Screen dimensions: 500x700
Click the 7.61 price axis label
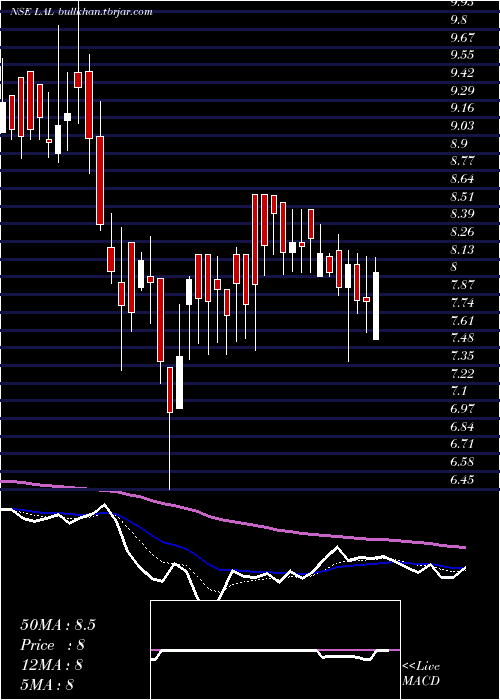(462, 321)
